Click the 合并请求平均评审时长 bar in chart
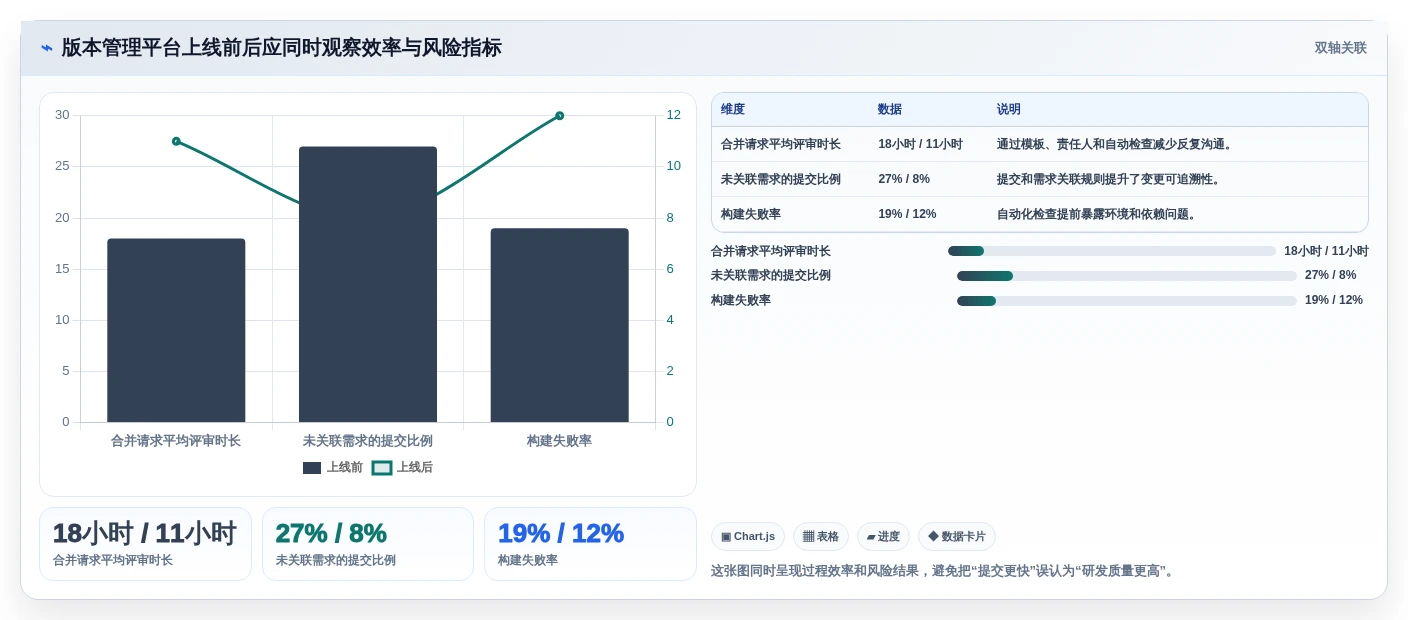The width and height of the screenshot is (1408, 620). (x=176, y=330)
